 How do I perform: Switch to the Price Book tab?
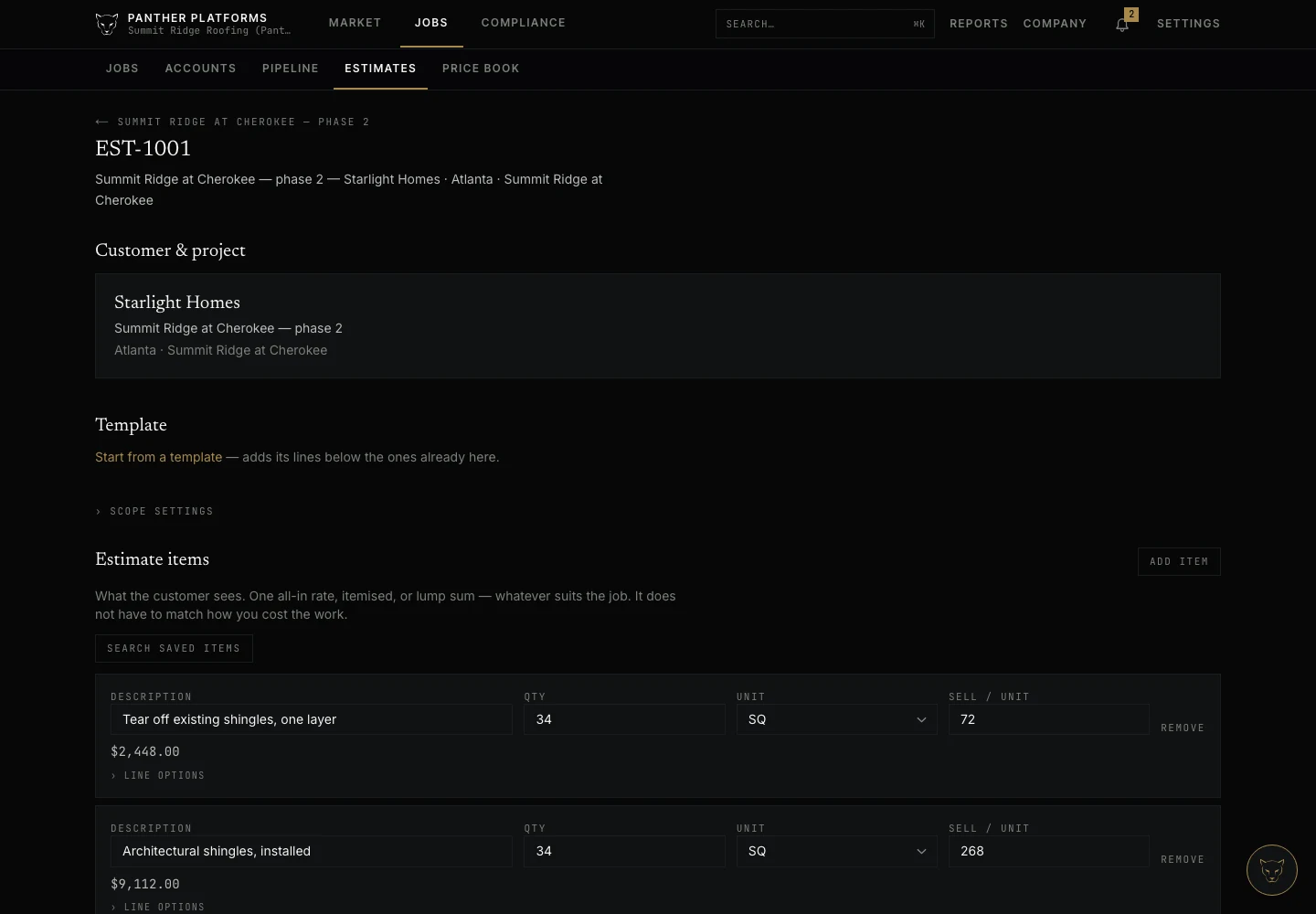[481, 69]
